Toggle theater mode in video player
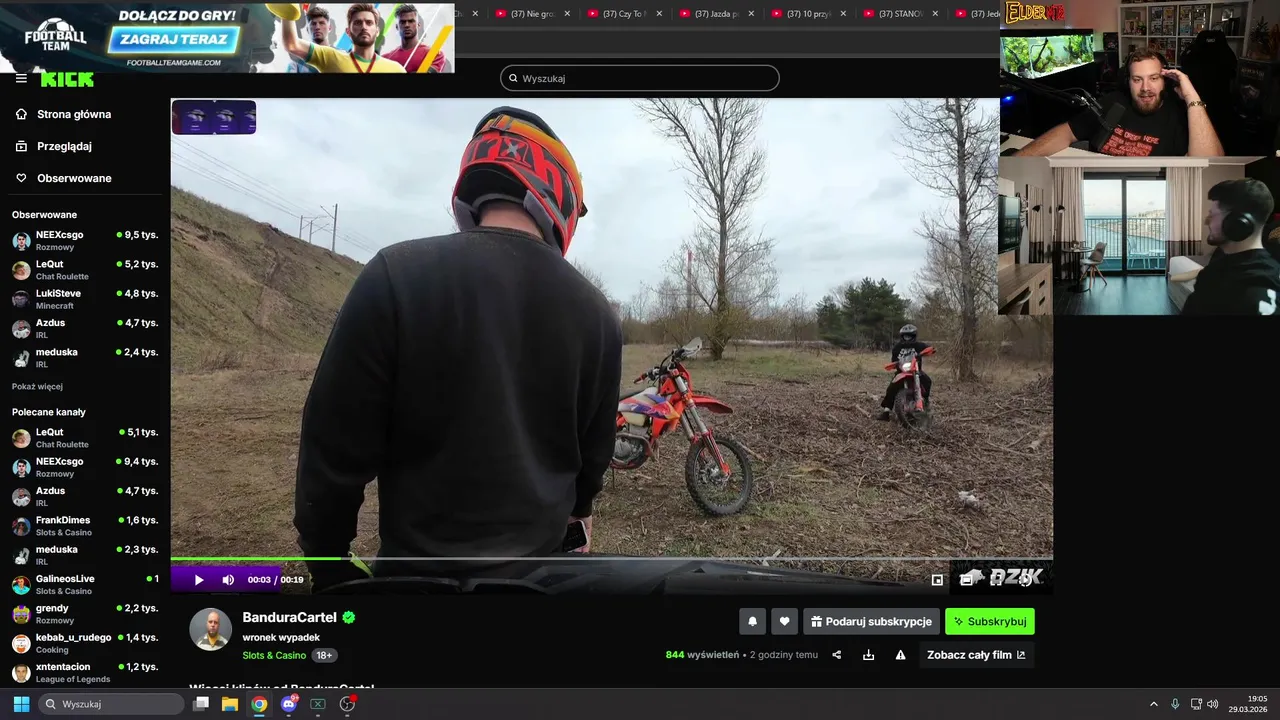This screenshot has height=720, width=1280. click(966, 580)
